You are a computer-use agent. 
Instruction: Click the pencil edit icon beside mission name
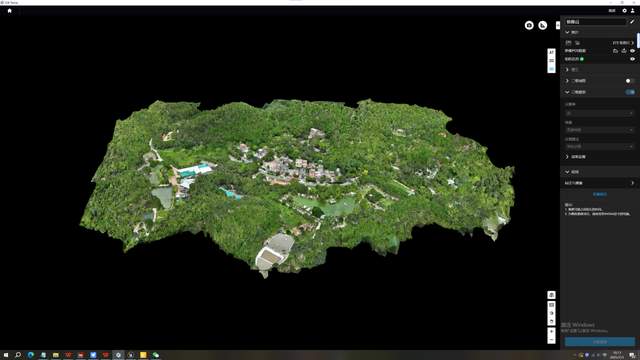pos(632,22)
